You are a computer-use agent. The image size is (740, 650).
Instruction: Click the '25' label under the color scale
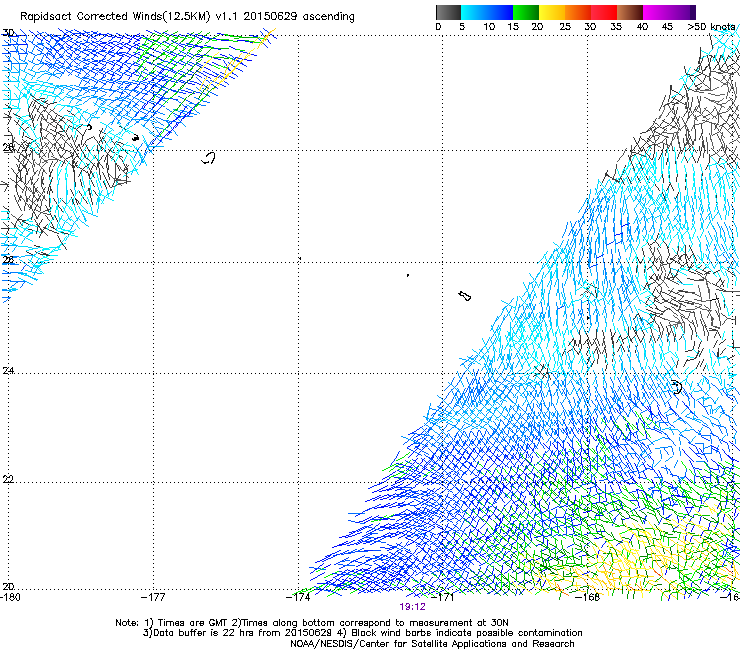[x=565, y=27]
